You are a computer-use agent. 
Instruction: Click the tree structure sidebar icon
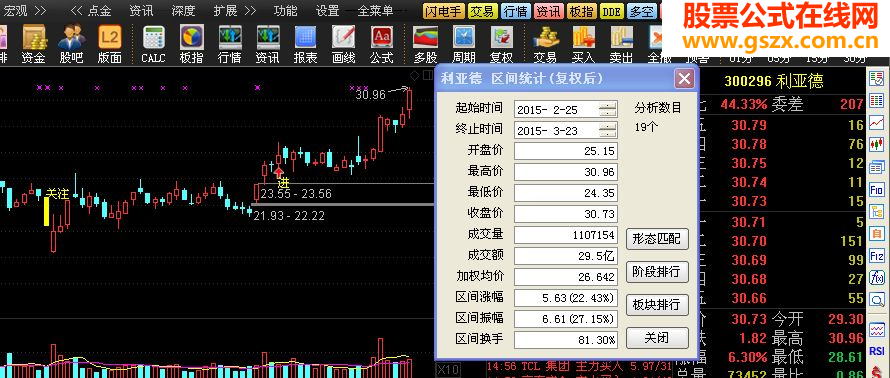[877, 212]
